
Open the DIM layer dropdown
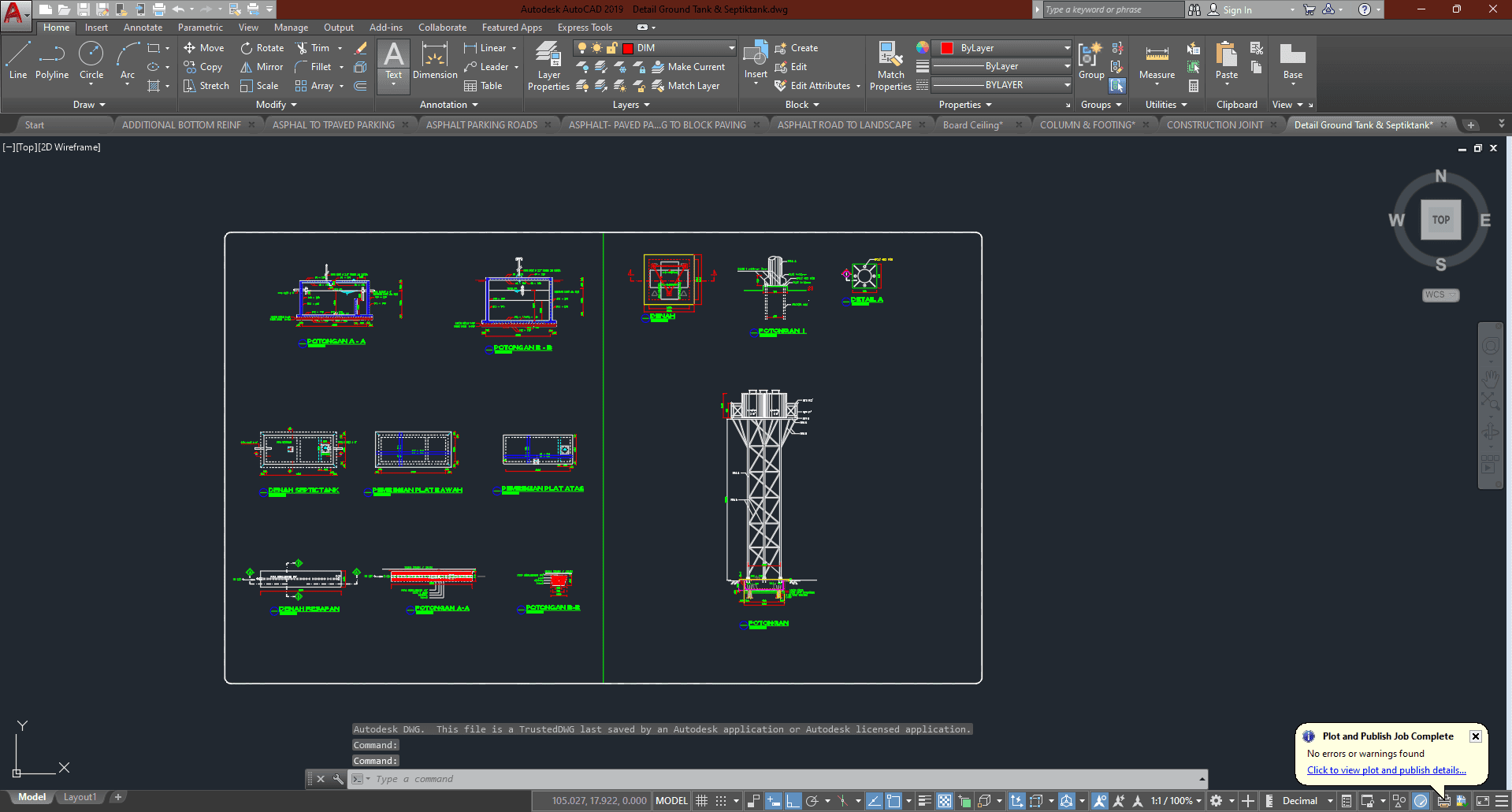[x=731, y=48]
